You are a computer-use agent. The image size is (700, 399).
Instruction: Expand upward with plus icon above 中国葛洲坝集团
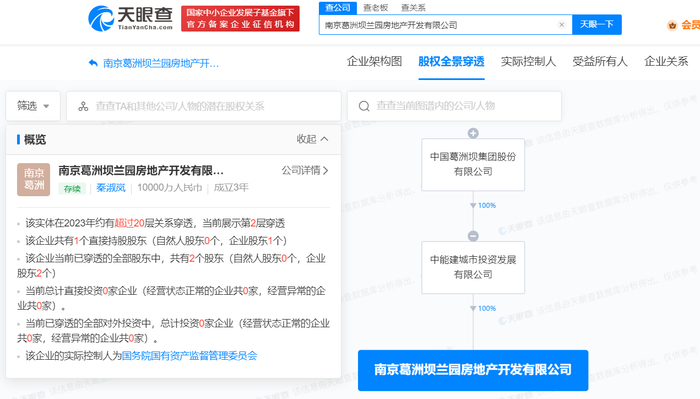[473, 133]
